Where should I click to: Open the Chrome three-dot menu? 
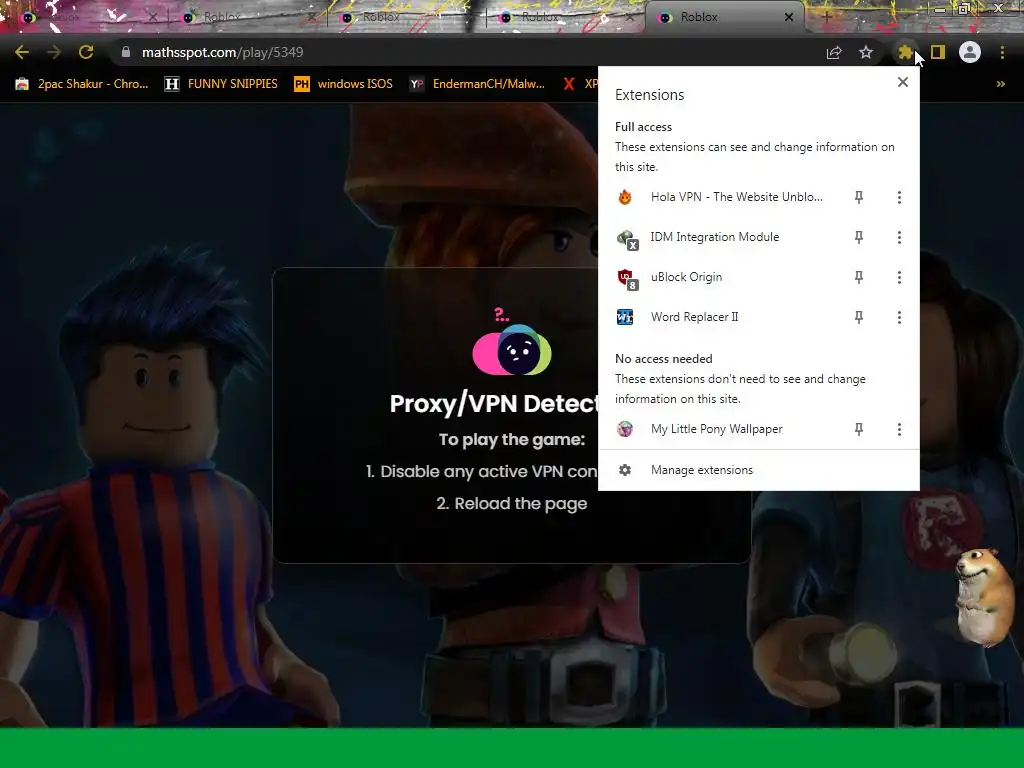tap(1002, 52)
